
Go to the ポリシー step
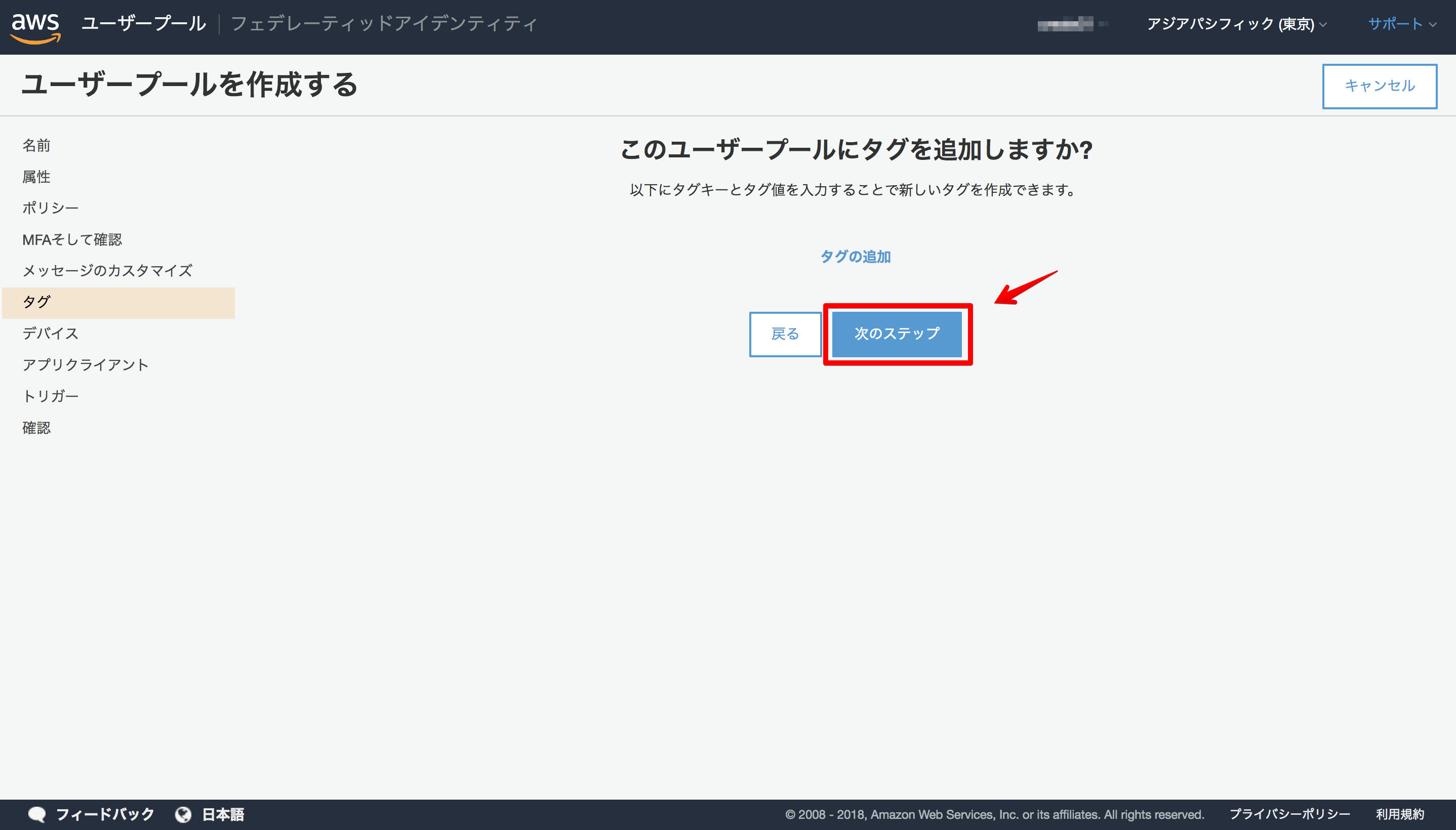51,208
